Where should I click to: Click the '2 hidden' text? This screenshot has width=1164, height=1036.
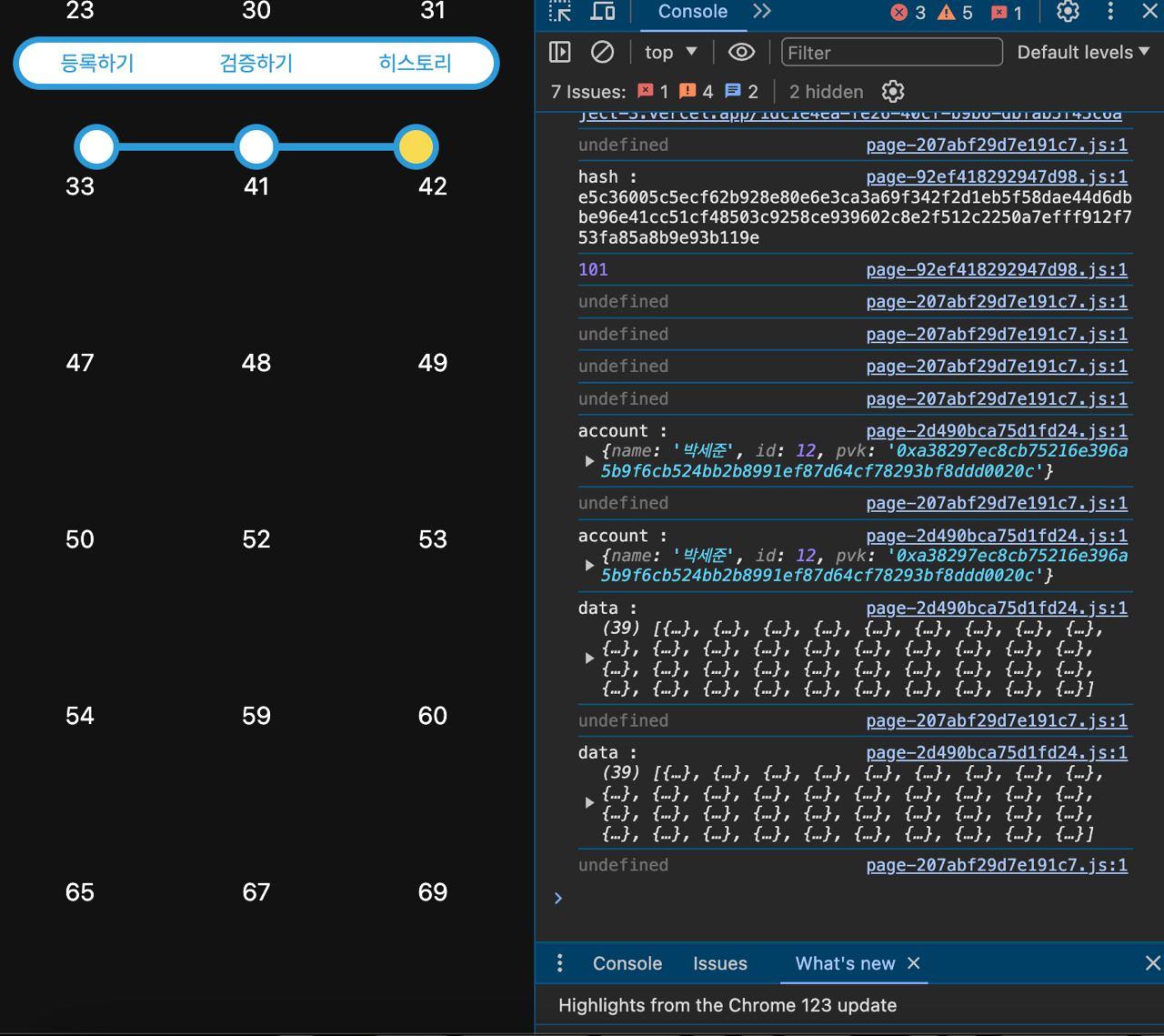coord(826,92)
